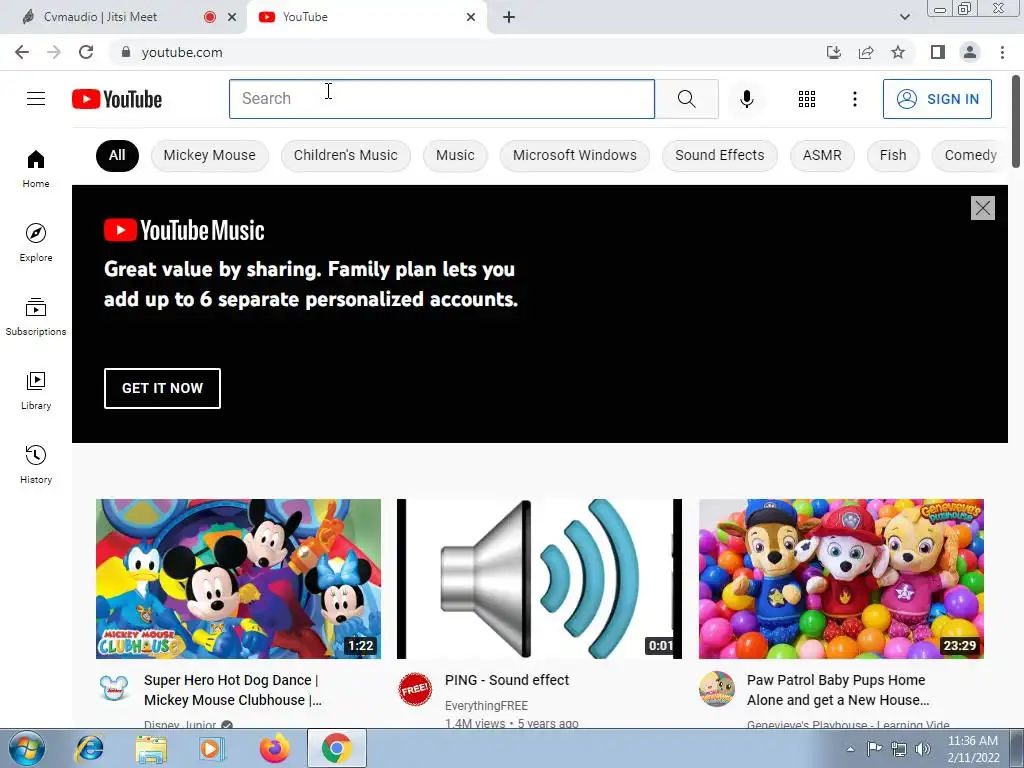Open Paw Patrol Baby Pups Home title
The height and width of the screenshot is (768, 1024).
(x=838, y=690)
